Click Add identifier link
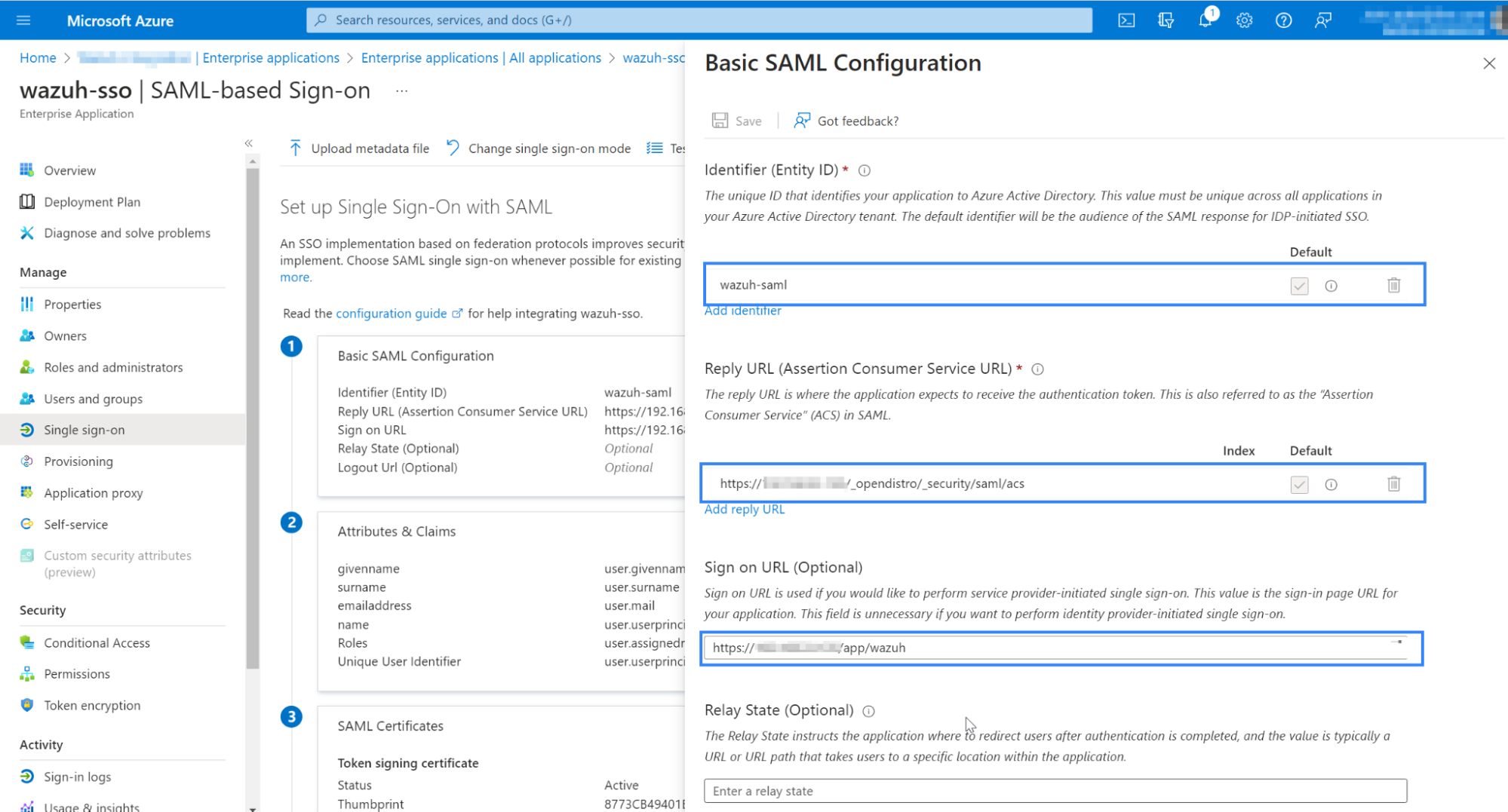This screenshot has width=1508, height=812. [742, 311]
